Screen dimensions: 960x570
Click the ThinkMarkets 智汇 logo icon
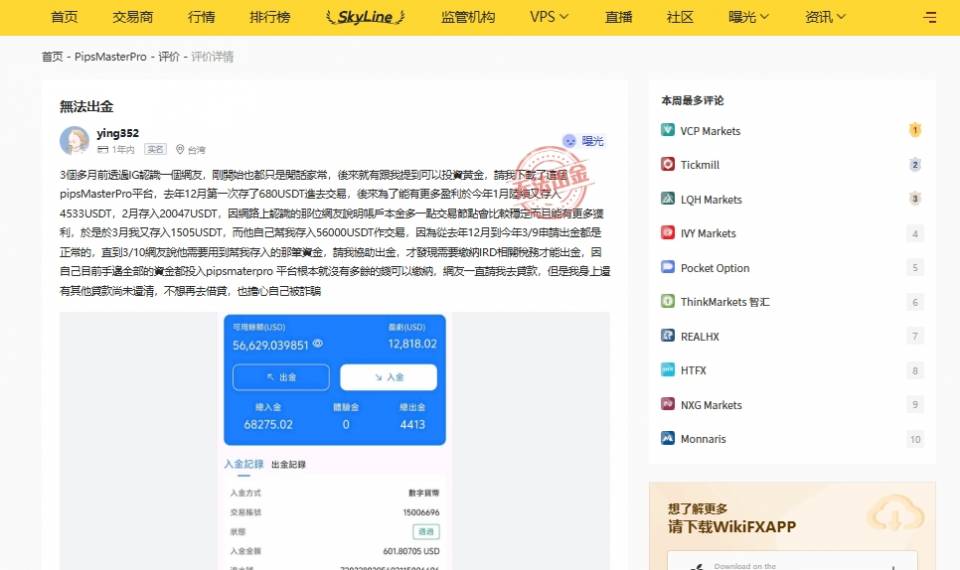[668, 301]
